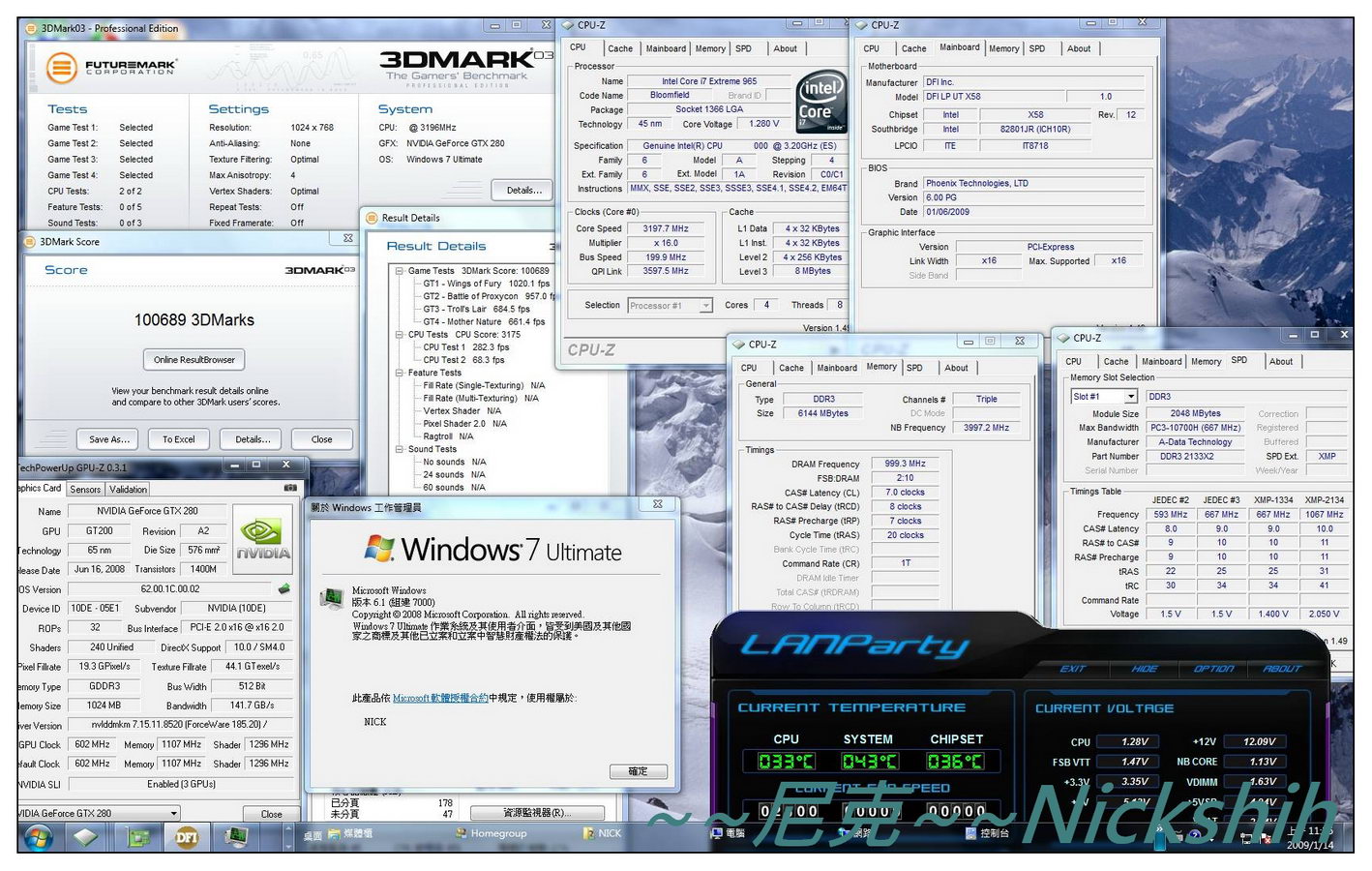Viewport: 1372px width, 871px height.
Task: Collapse the Game Tests tree node
Action: (399, 271)
